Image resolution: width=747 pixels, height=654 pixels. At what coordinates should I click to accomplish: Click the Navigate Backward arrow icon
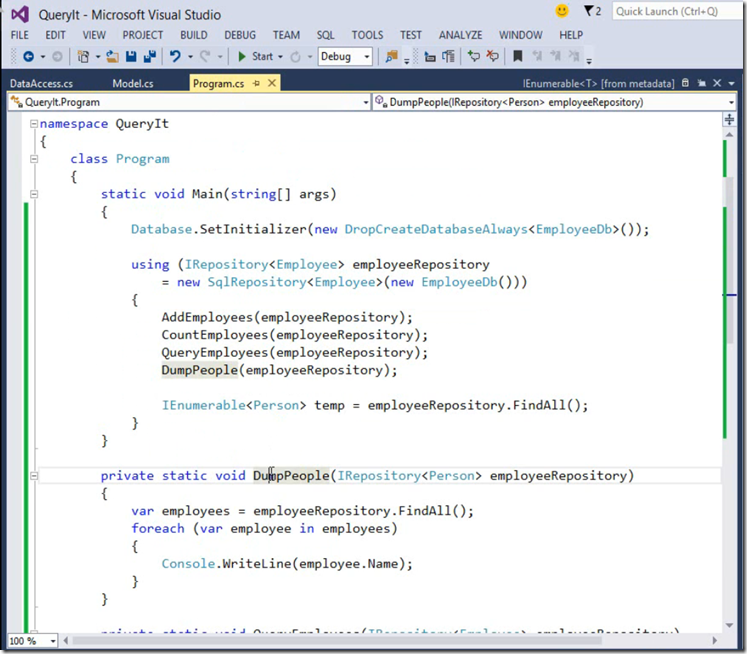[x=29, y=57]
